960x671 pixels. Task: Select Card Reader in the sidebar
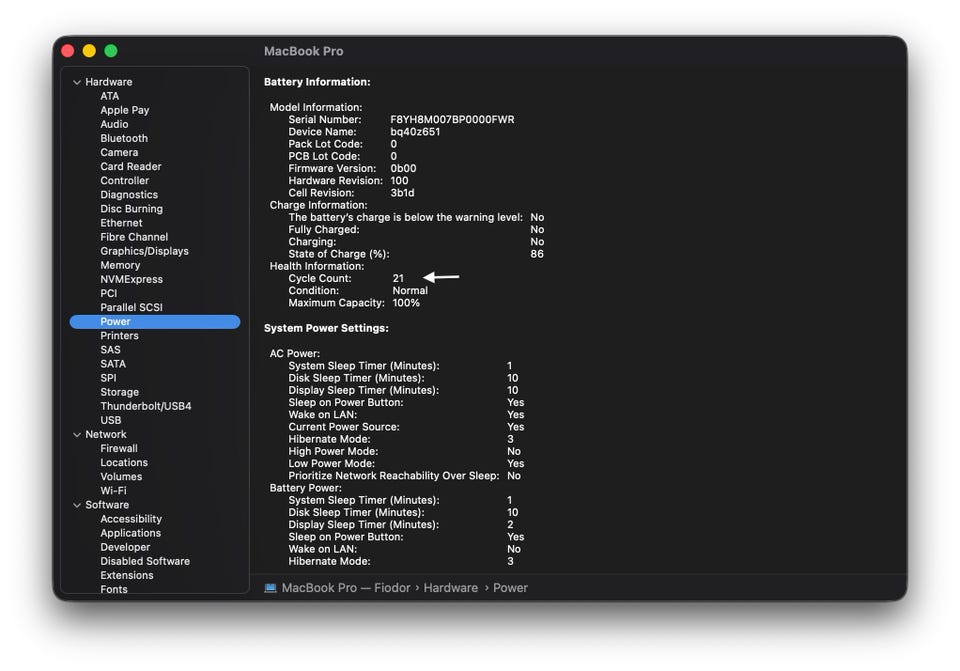pos(131,167)
